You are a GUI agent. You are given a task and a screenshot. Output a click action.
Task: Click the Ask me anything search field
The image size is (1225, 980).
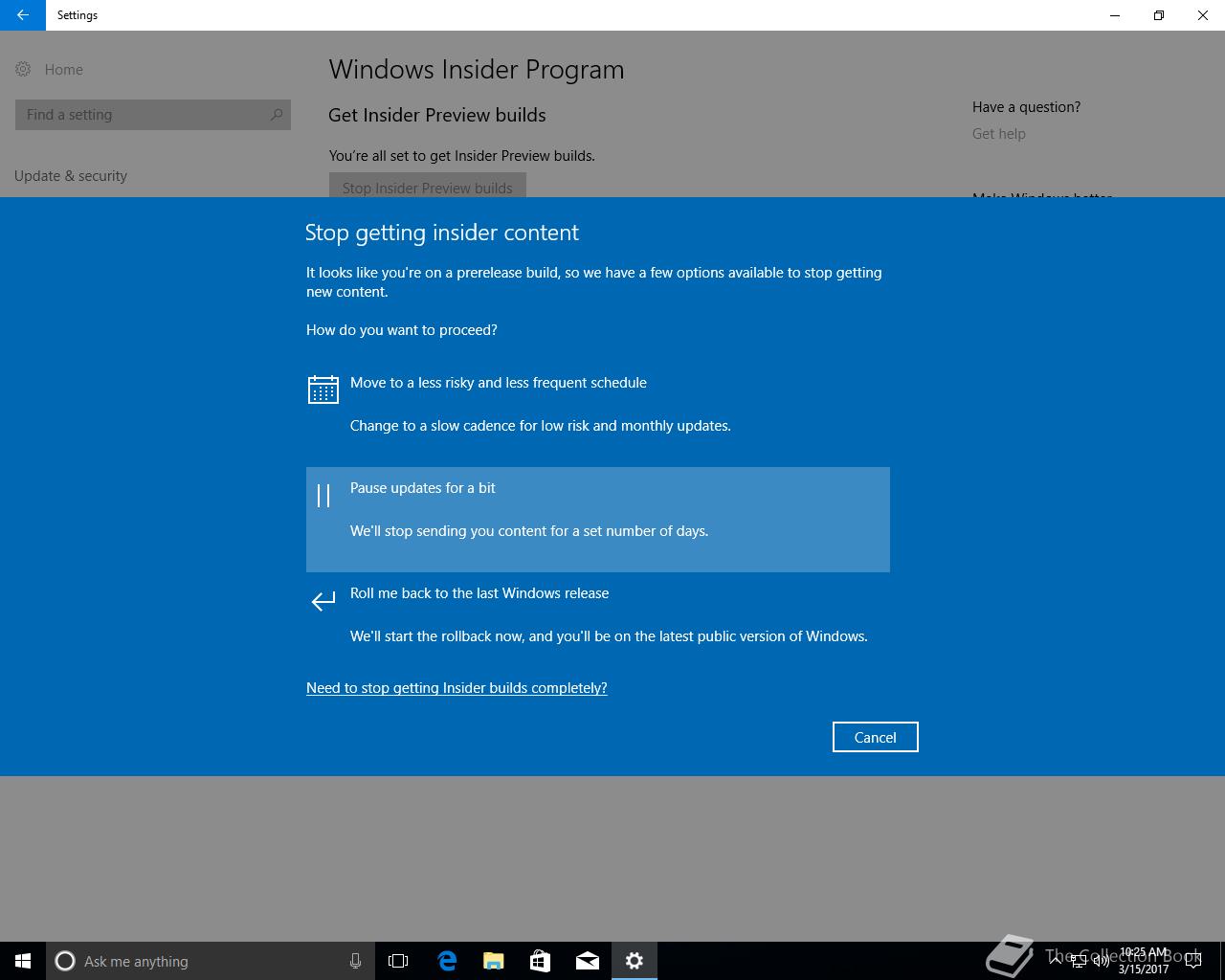(x=209, y=961)
